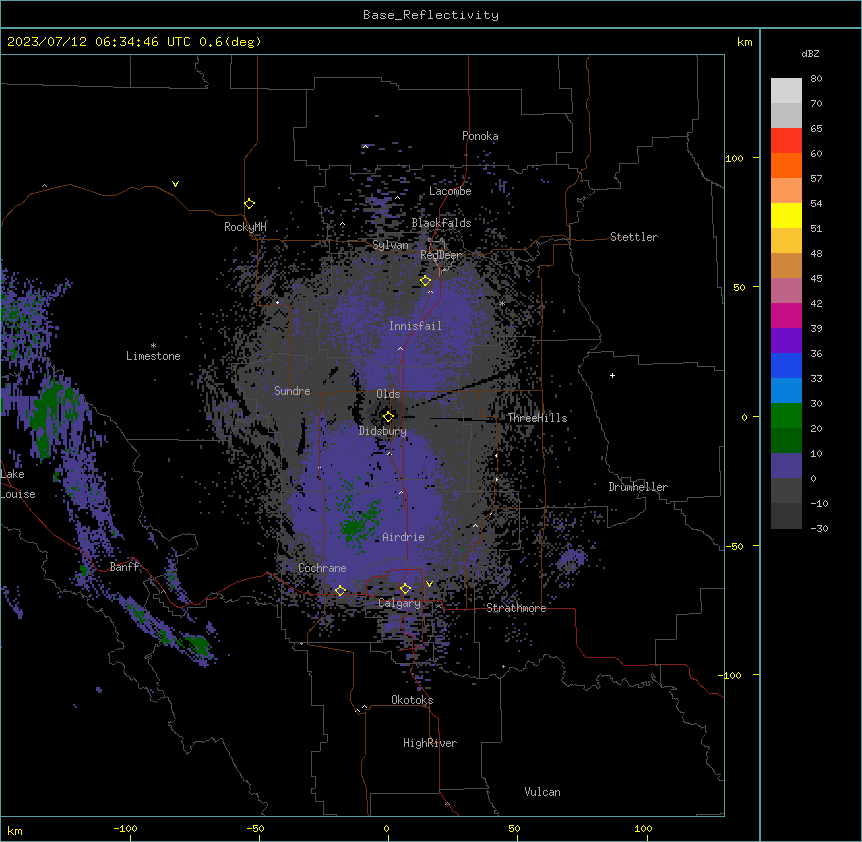Click the white caret marker south of Innisfail

[400, 349]
